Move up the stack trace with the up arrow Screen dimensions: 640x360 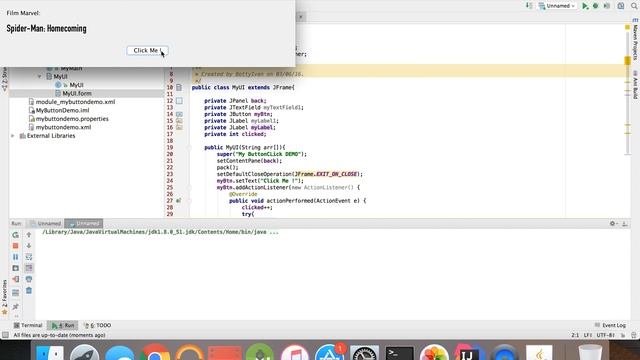pyautogui.click(x=29, y=235)
